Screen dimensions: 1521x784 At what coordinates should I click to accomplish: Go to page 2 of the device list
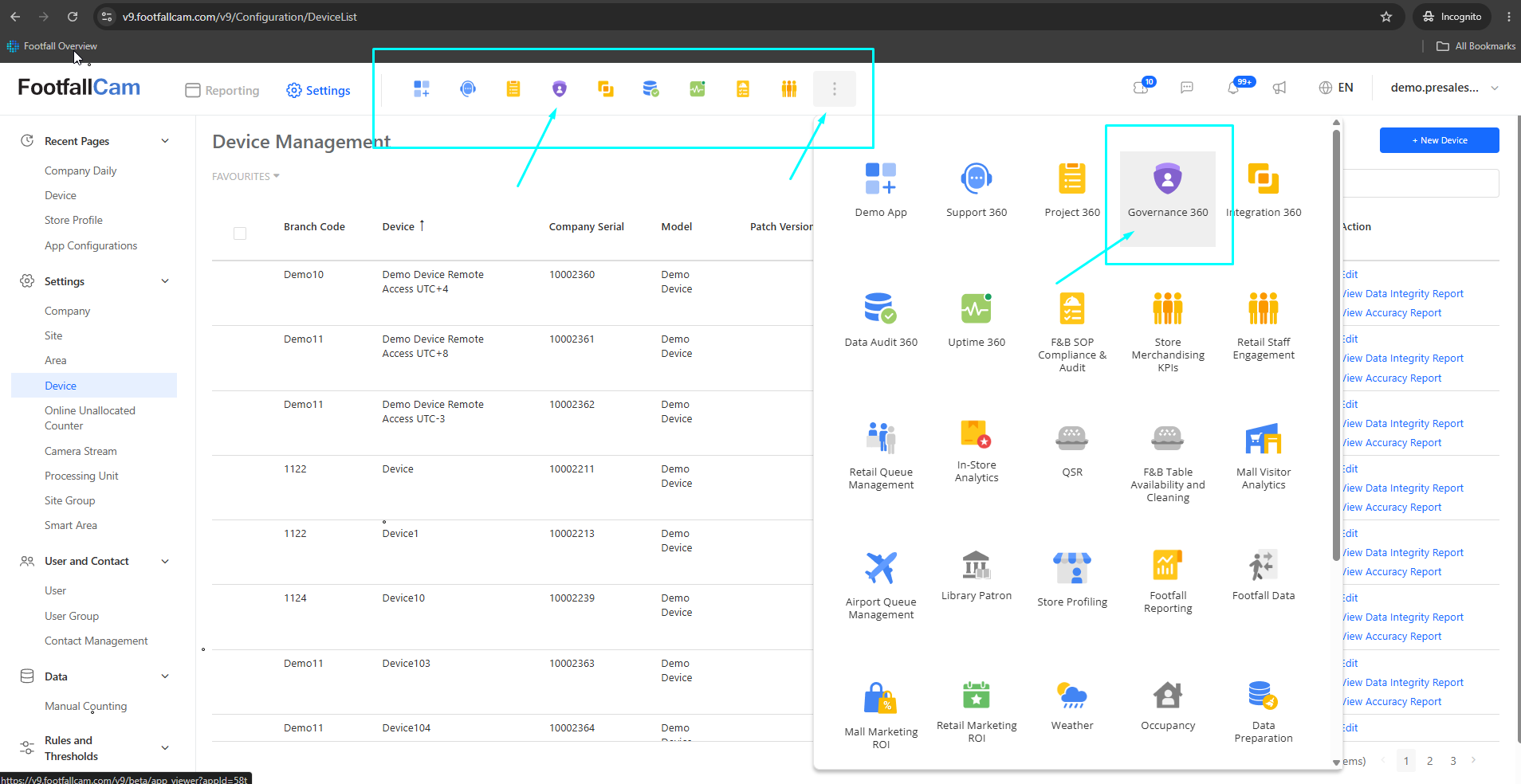(1429, 761)
